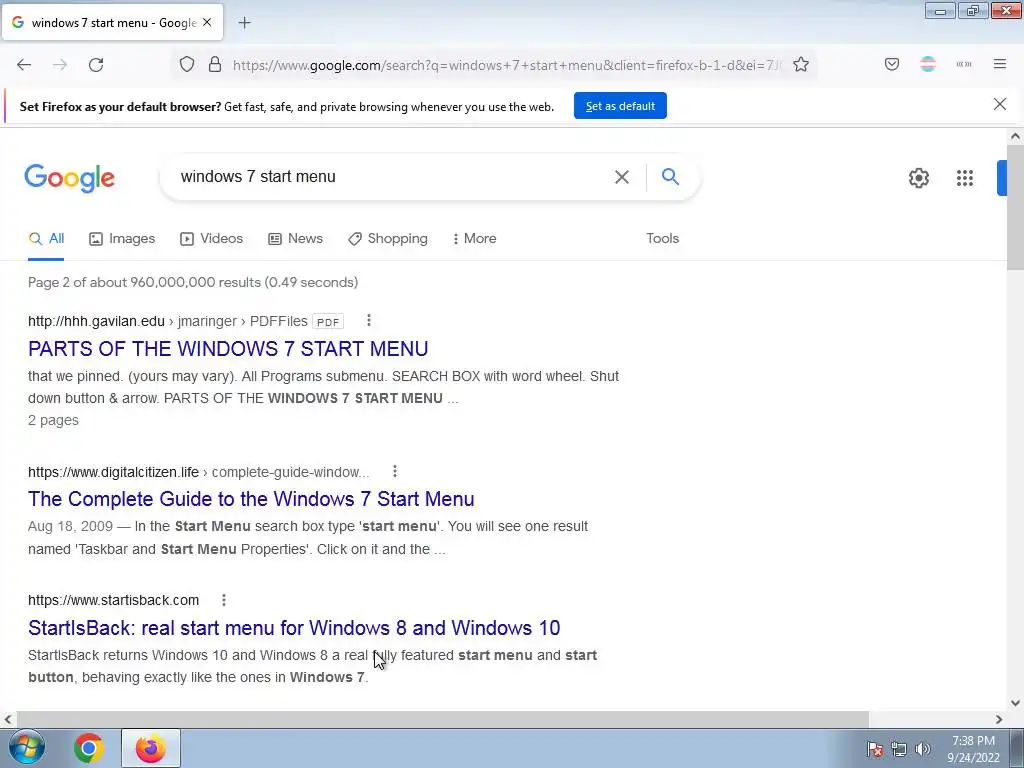This screenshot has height=768, width=1024.
Task: View site security via padlock icon
Action: 215,65
